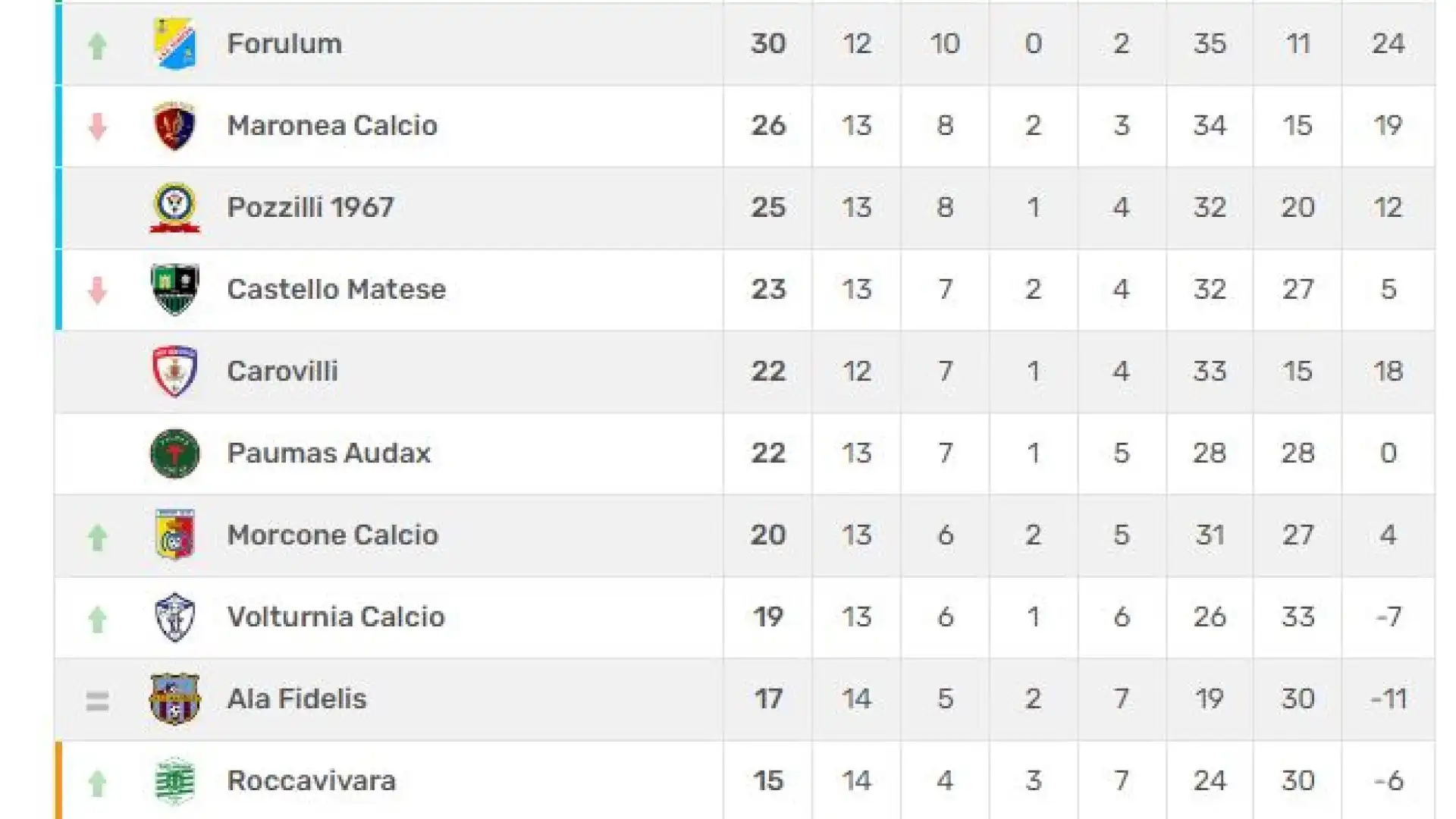
Task: Click the Pozzilli 1967 team crest
Action: click(175, 207)
